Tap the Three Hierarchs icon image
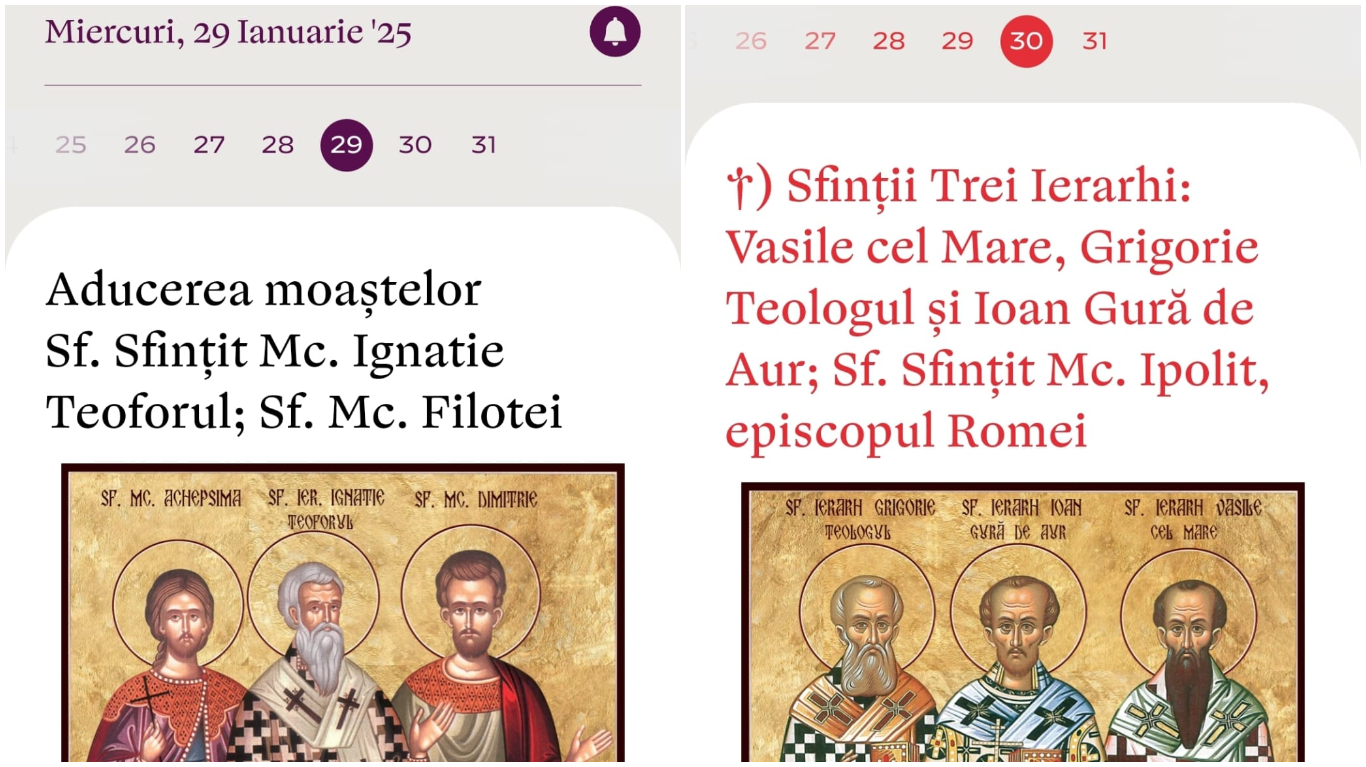The image size is (1366, 767). 1023,624
